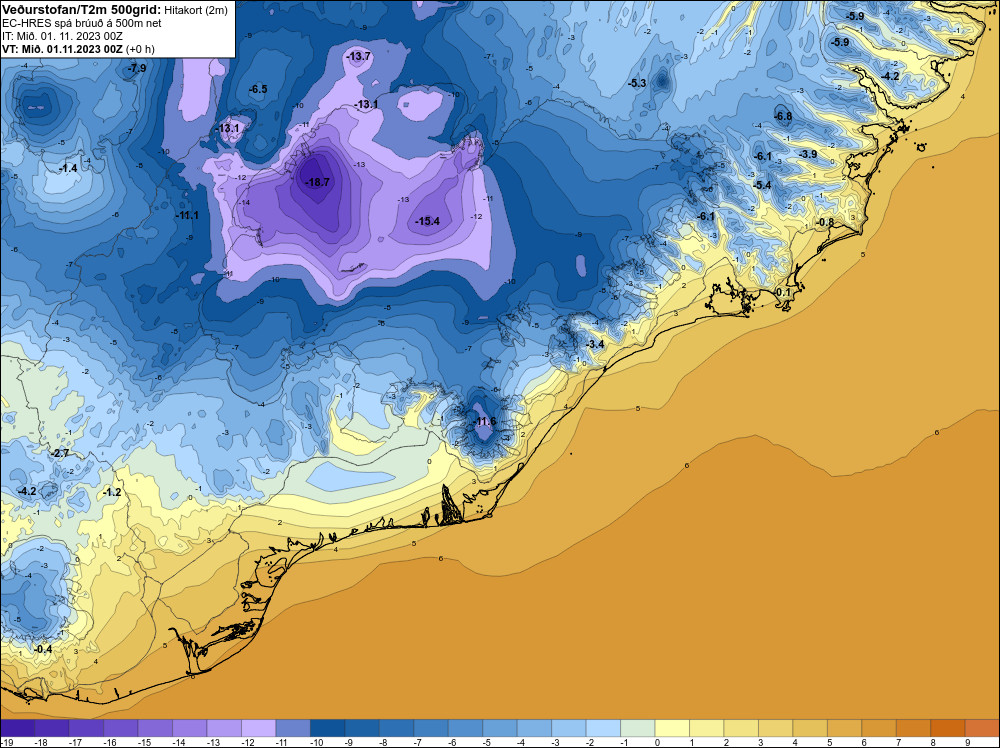Pick the 5 degree orange legend swatch
1000x748 pixels.
click(x=844, y=728)
